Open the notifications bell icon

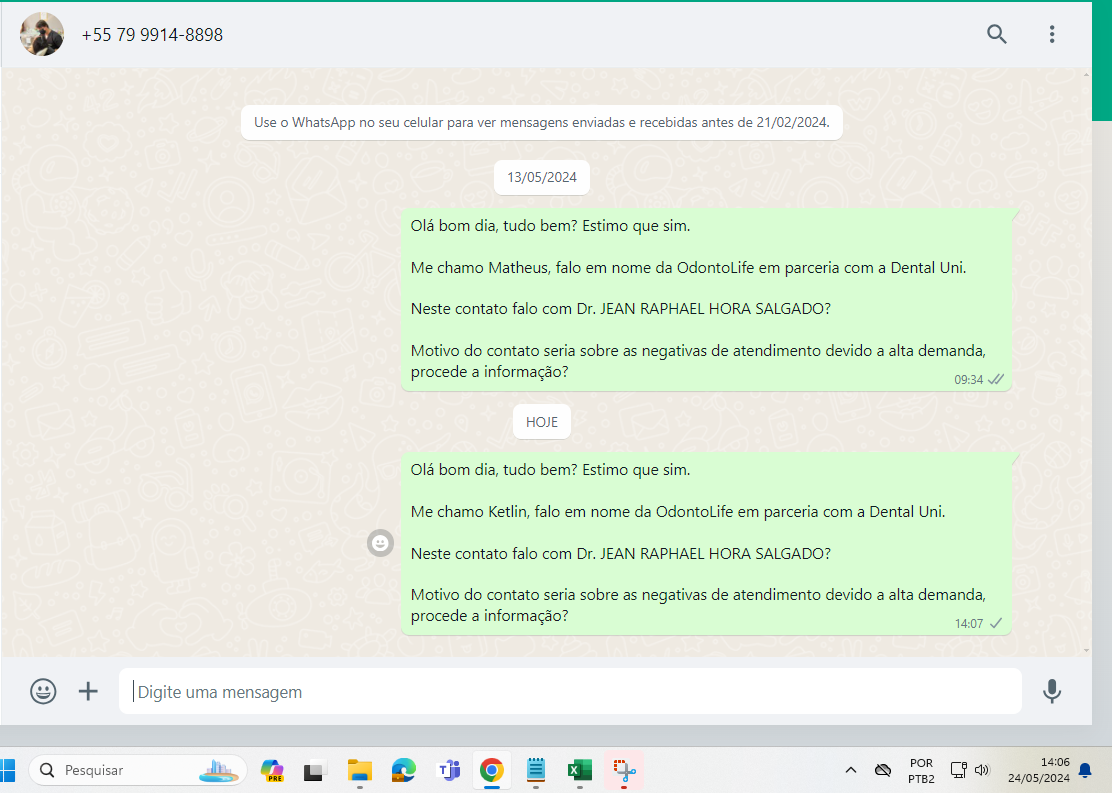tap(1085, 770)
